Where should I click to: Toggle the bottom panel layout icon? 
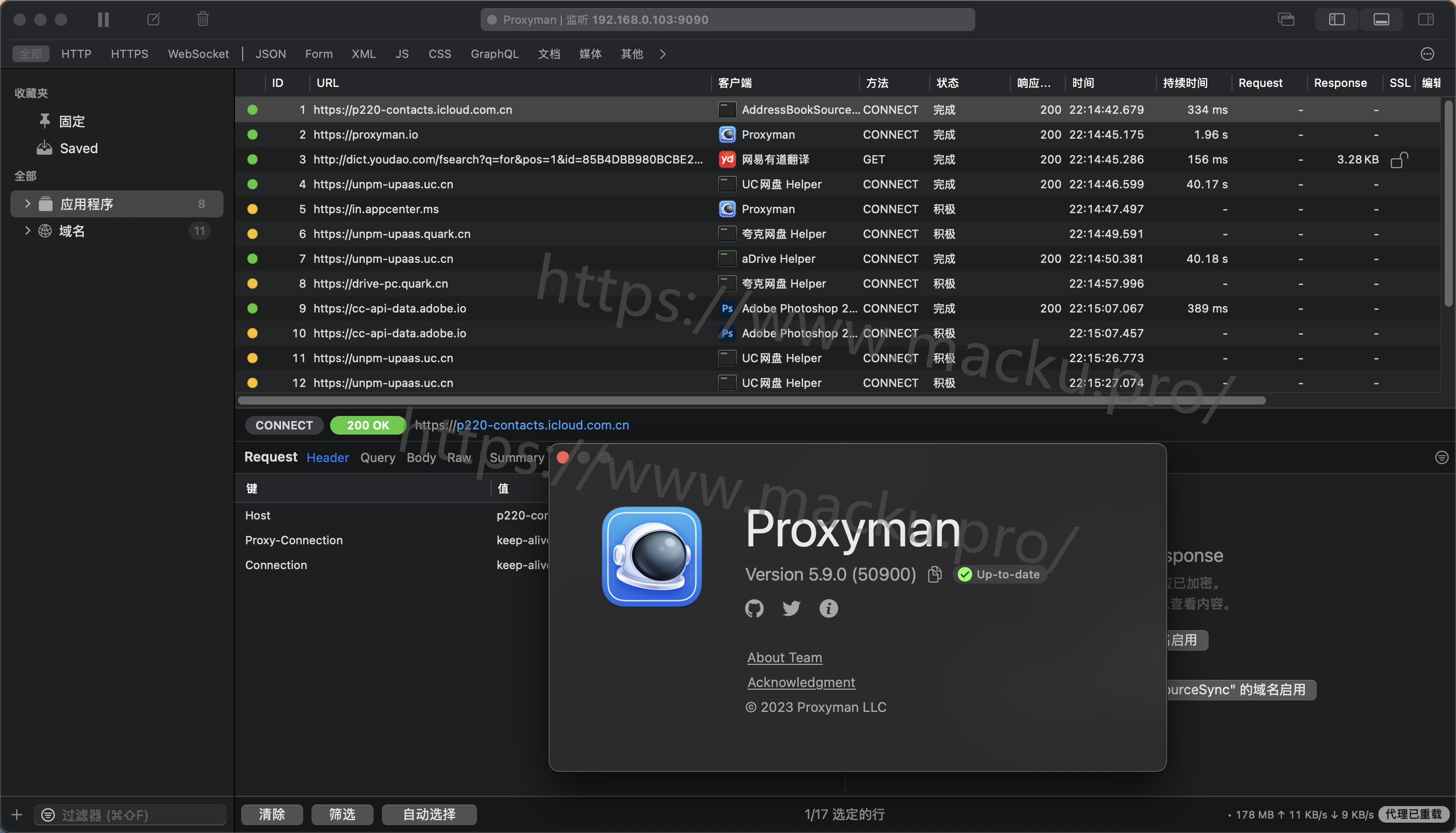click(1381, 20)
